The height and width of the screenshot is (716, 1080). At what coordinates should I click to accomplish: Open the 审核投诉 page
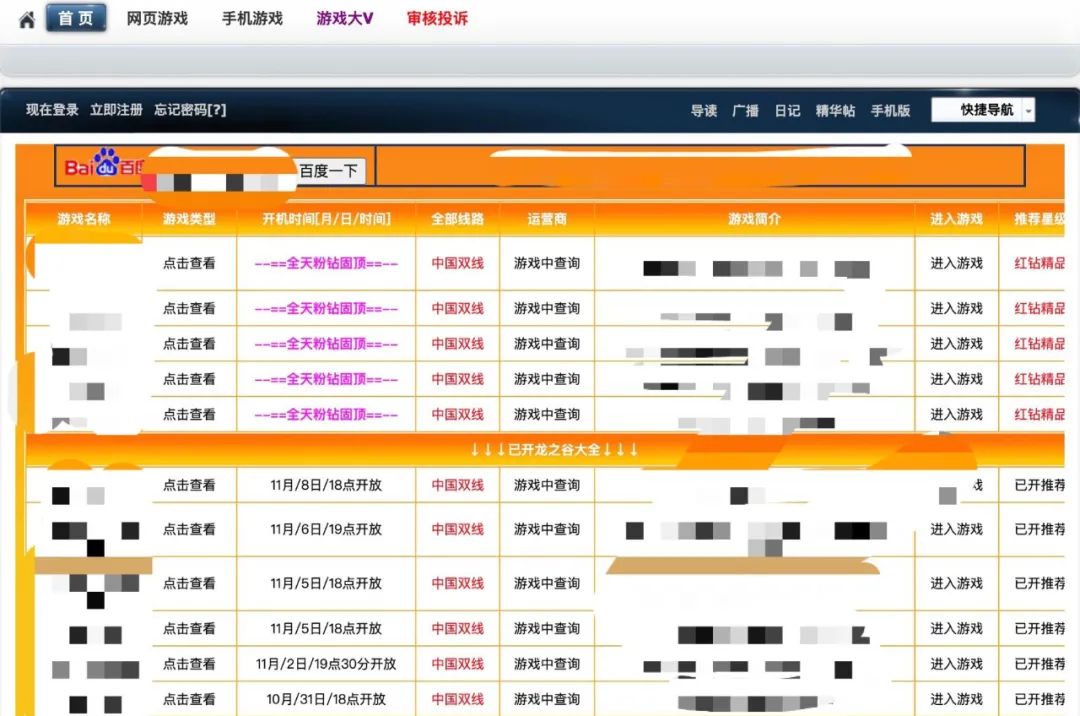tap(439, 18)
